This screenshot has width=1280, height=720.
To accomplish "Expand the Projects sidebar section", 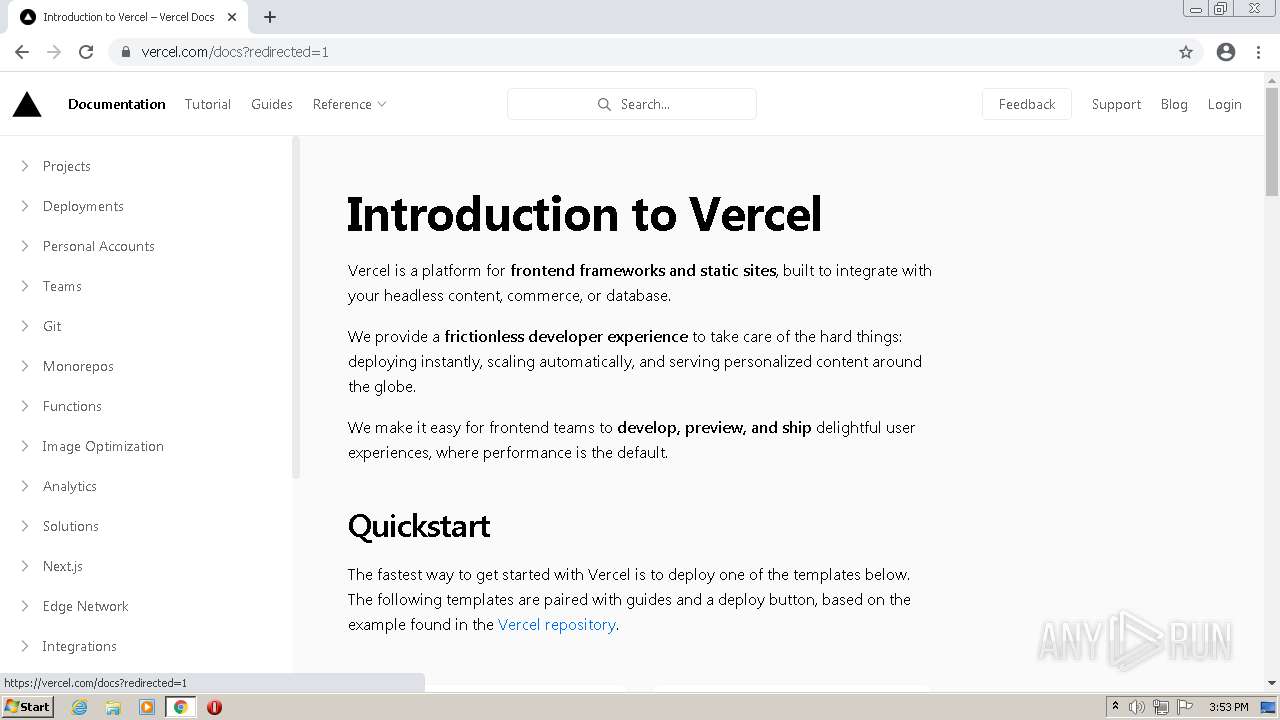I will click(66, 166).
